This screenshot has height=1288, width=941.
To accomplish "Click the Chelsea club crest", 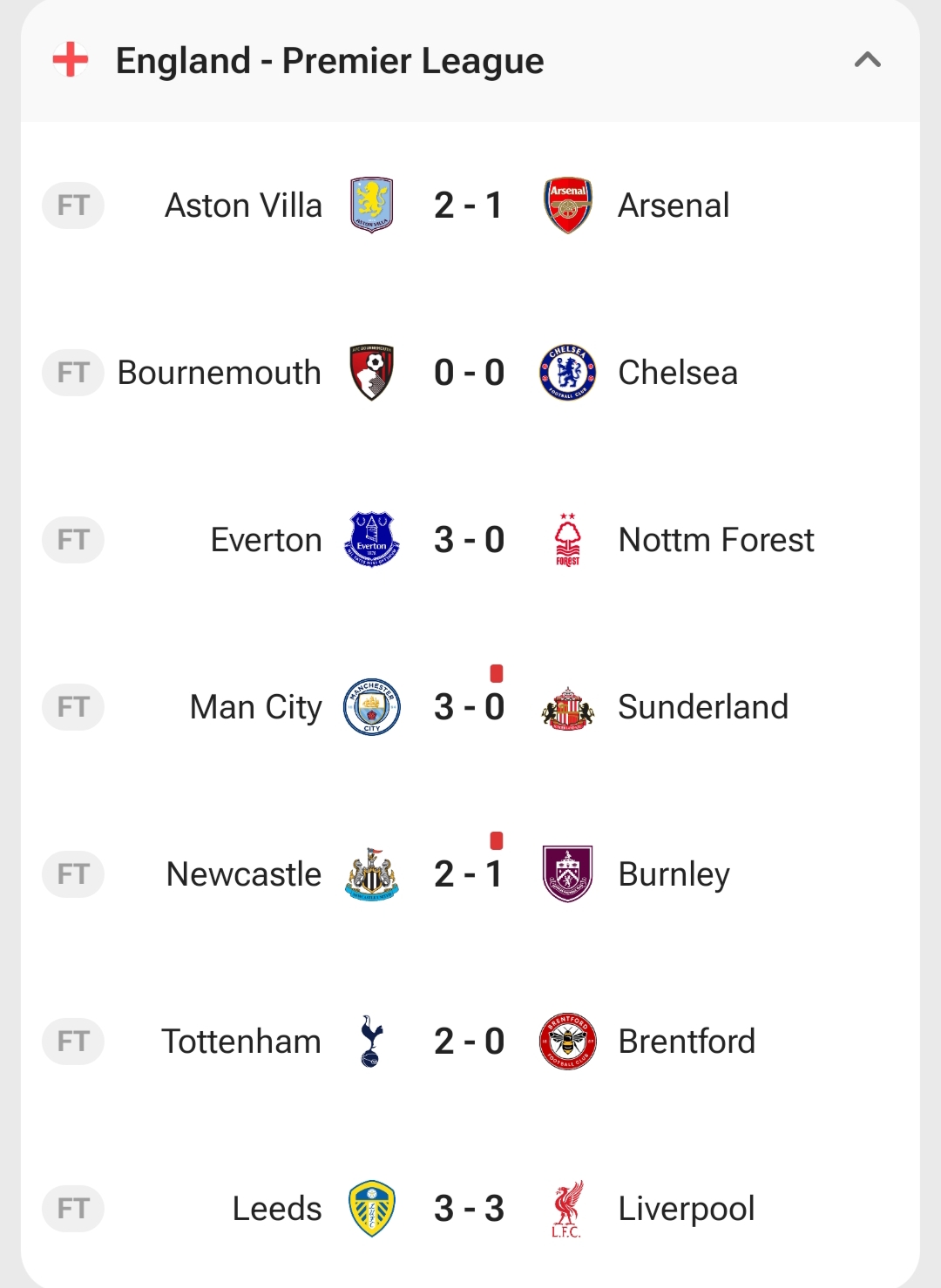I will (568, 373).
